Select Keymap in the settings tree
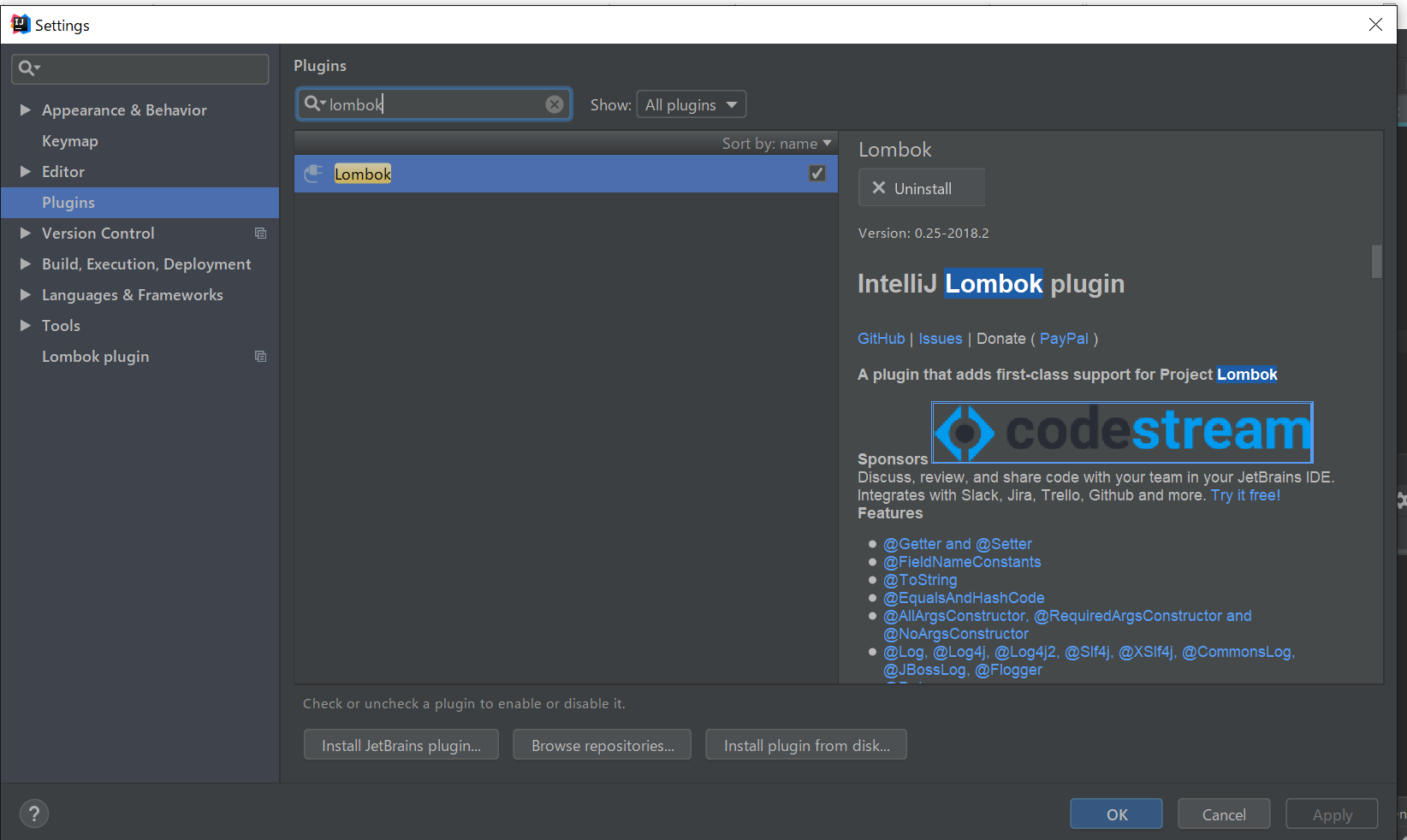Screen dimensions: 1407x840 (70, 141)
